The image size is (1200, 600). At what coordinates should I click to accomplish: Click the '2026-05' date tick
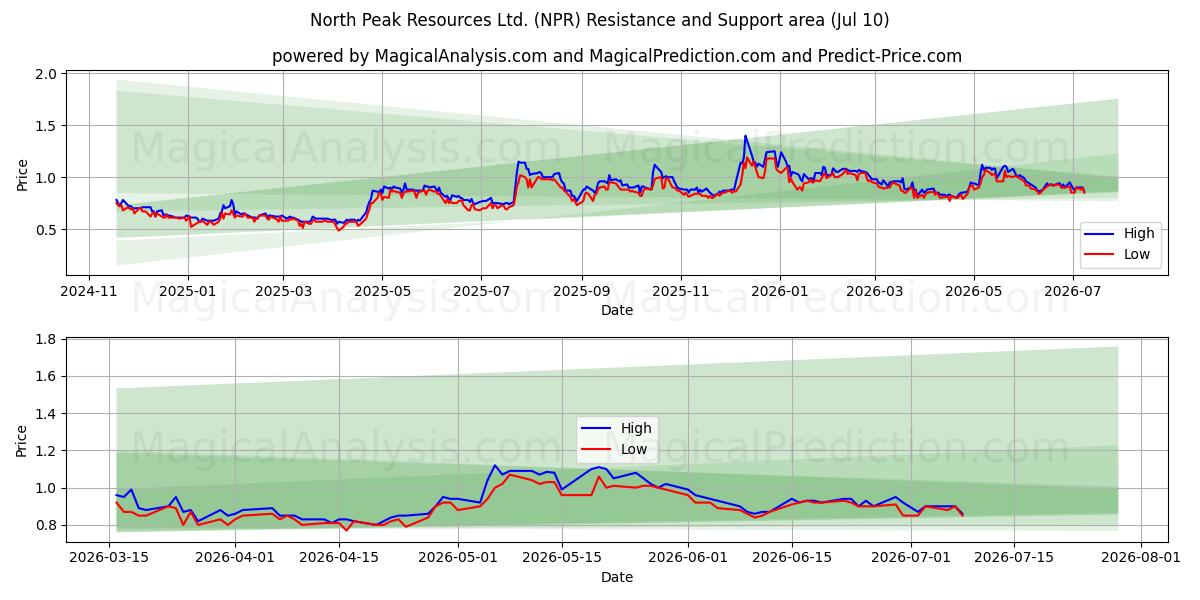click(x=974, y=291)
